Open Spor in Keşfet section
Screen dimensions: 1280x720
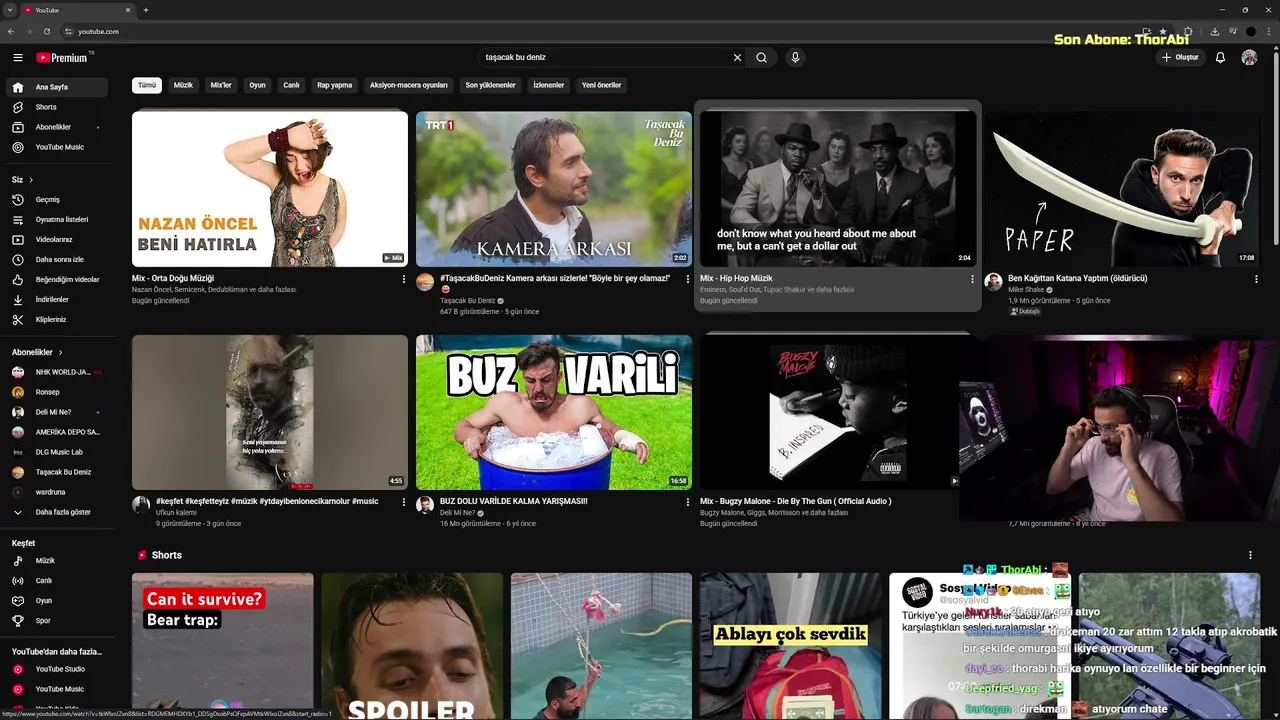[x=59, y=621]
